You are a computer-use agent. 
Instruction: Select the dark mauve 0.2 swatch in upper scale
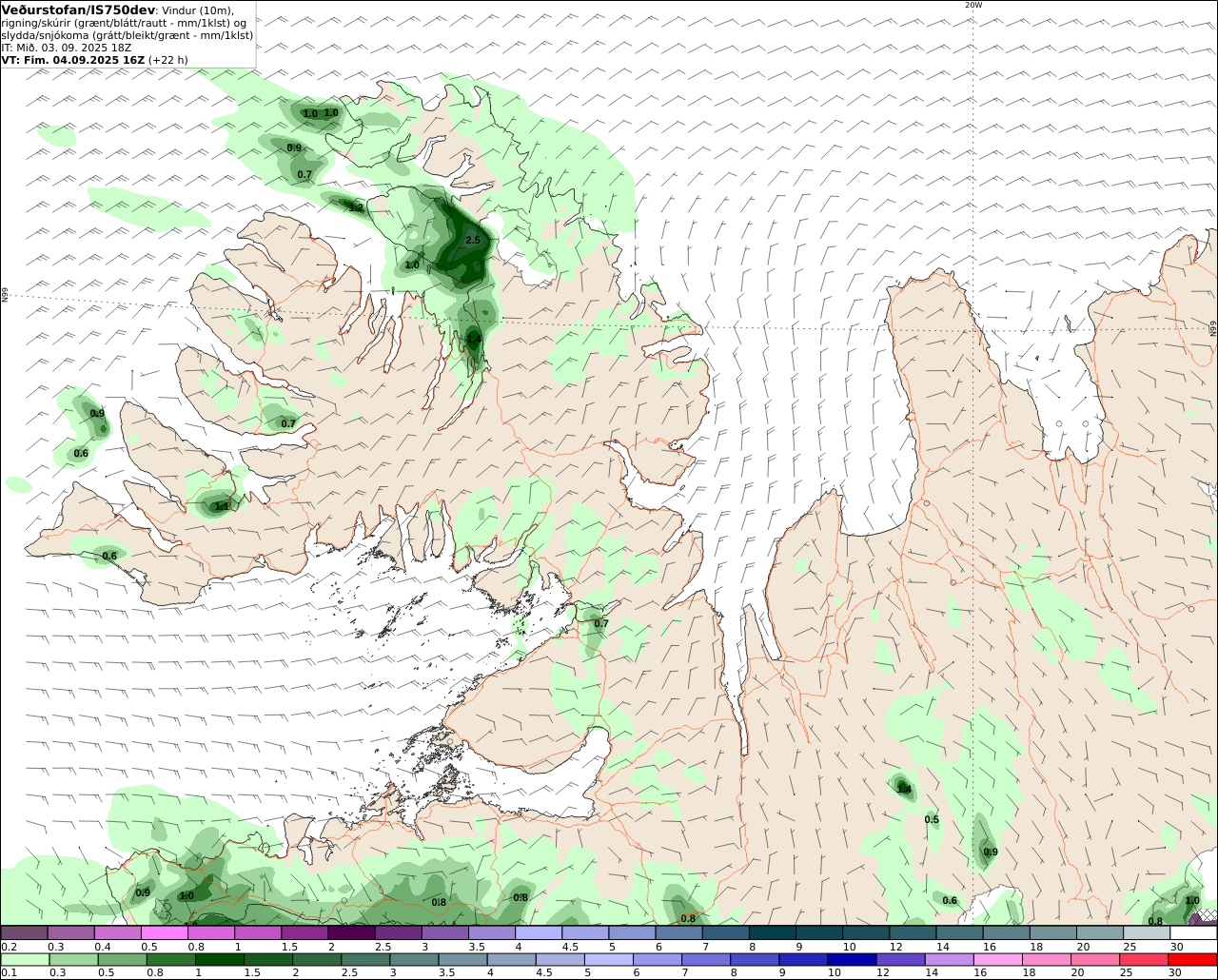(x=24, y=932)
